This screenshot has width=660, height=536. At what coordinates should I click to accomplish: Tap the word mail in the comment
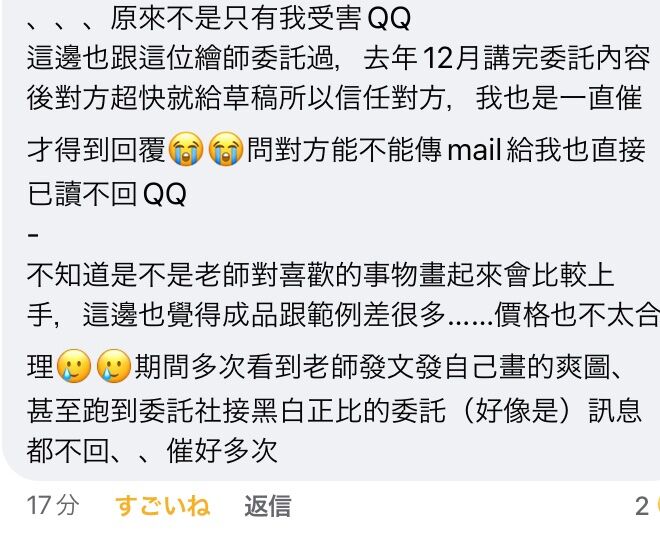(474, 150)
